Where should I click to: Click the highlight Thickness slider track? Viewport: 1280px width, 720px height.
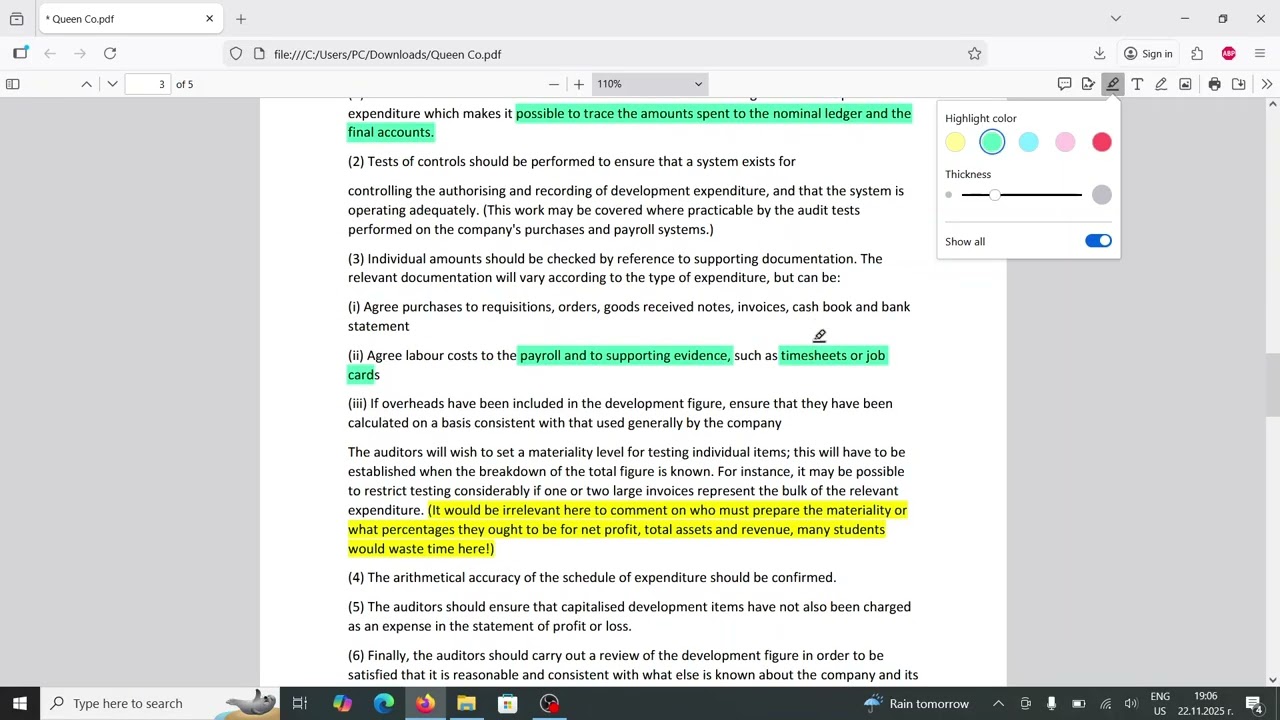[x=1021, y=195]
